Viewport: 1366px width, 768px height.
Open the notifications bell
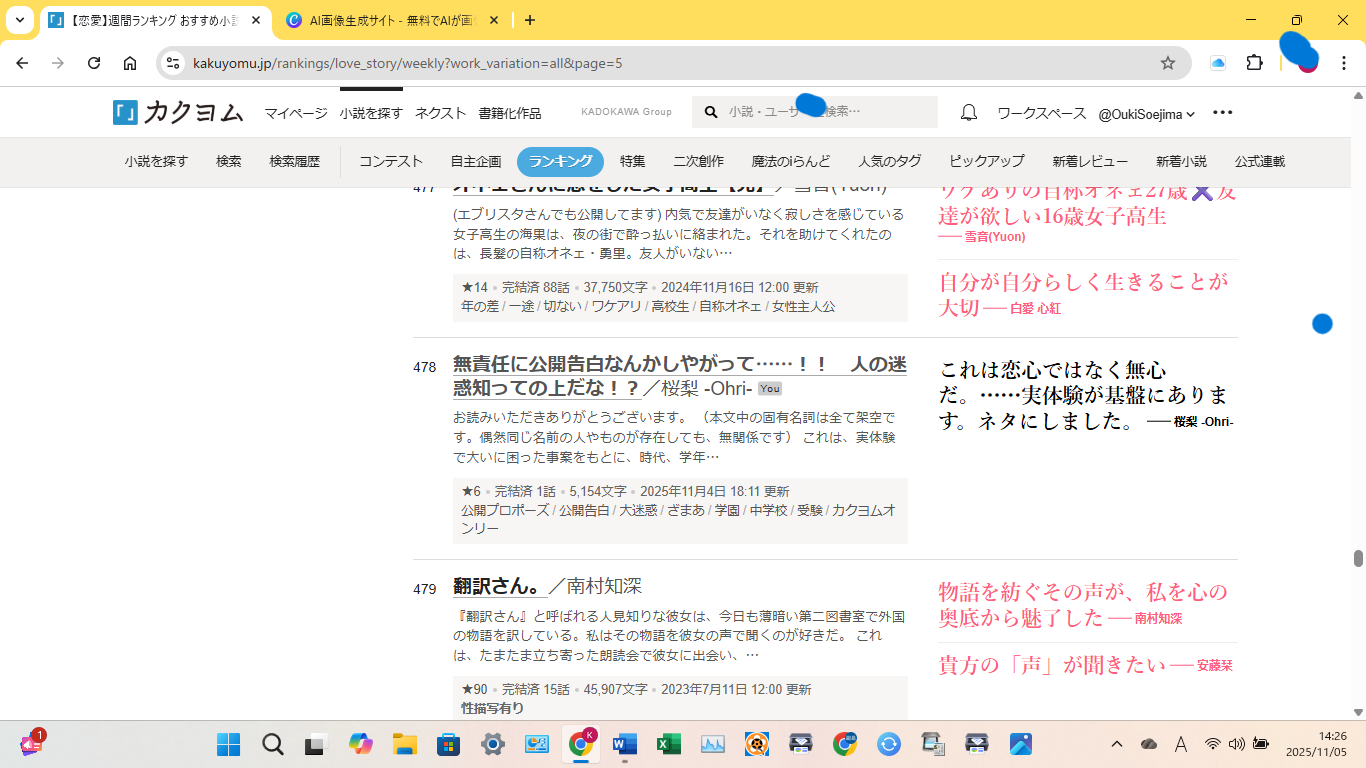(x=968, y=113)
